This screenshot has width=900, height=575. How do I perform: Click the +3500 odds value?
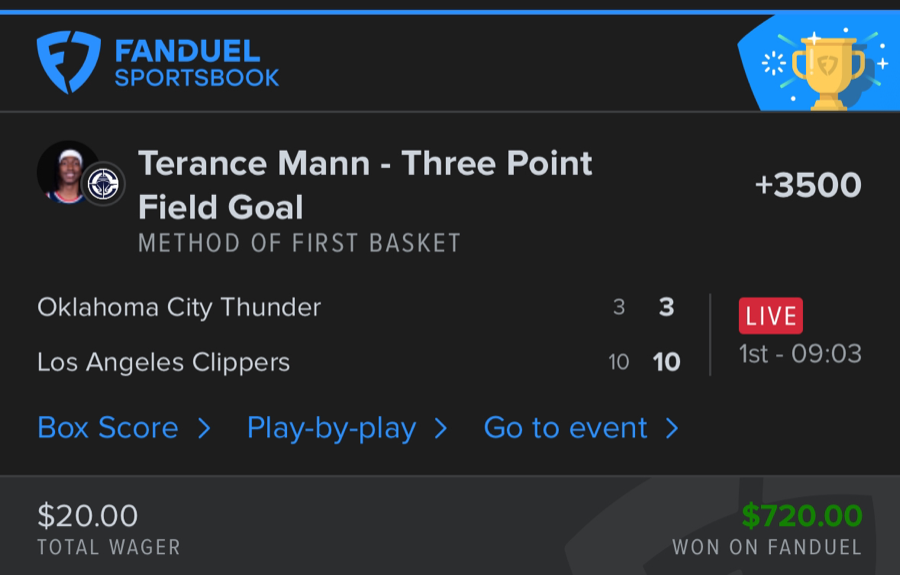point(808,185)
